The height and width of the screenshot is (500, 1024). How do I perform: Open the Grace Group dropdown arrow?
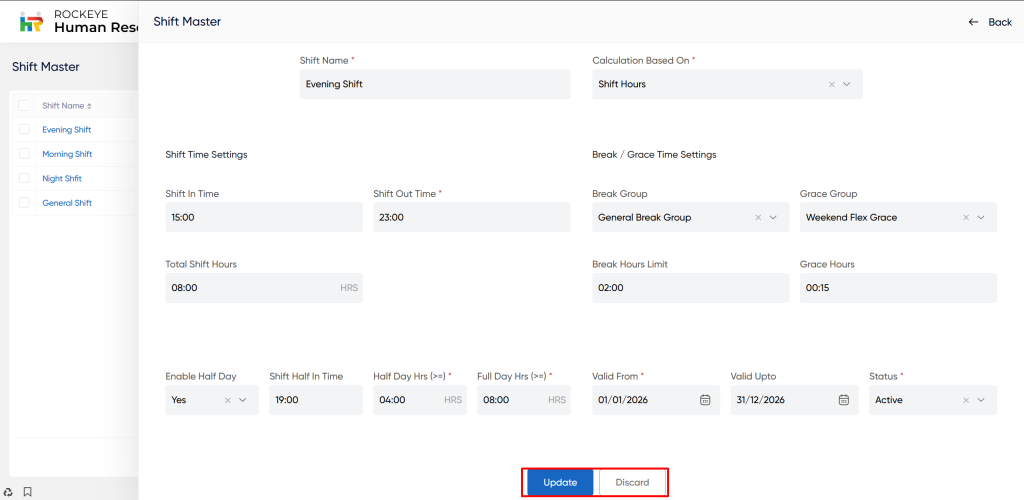981,217
